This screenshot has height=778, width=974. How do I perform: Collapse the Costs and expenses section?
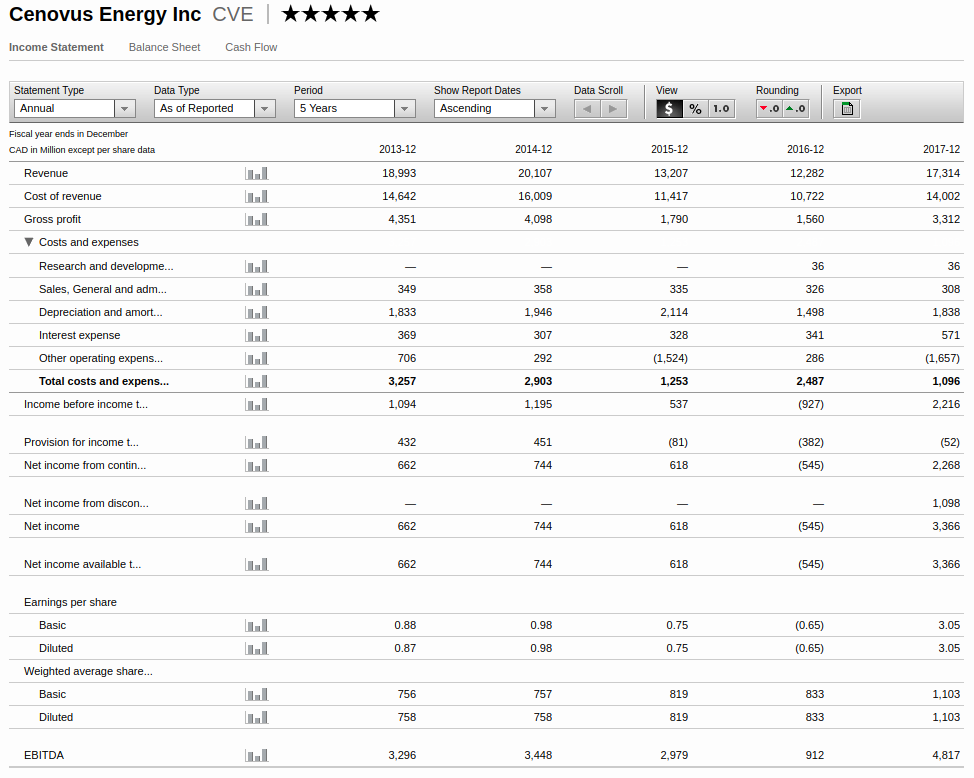pyautogui.click(x=29, y=242)
